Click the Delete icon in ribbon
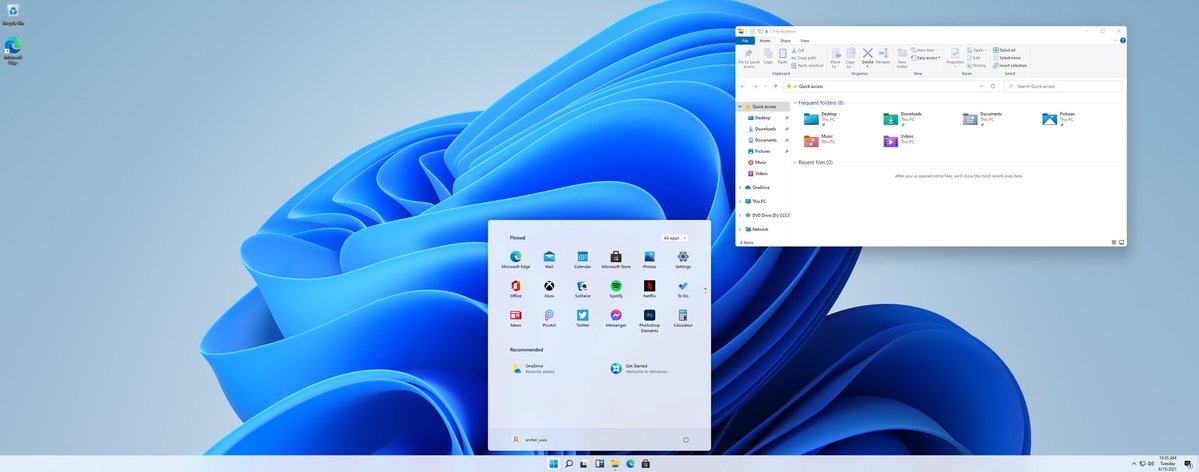Screen dimensions: 1199x472 (867, 54)
